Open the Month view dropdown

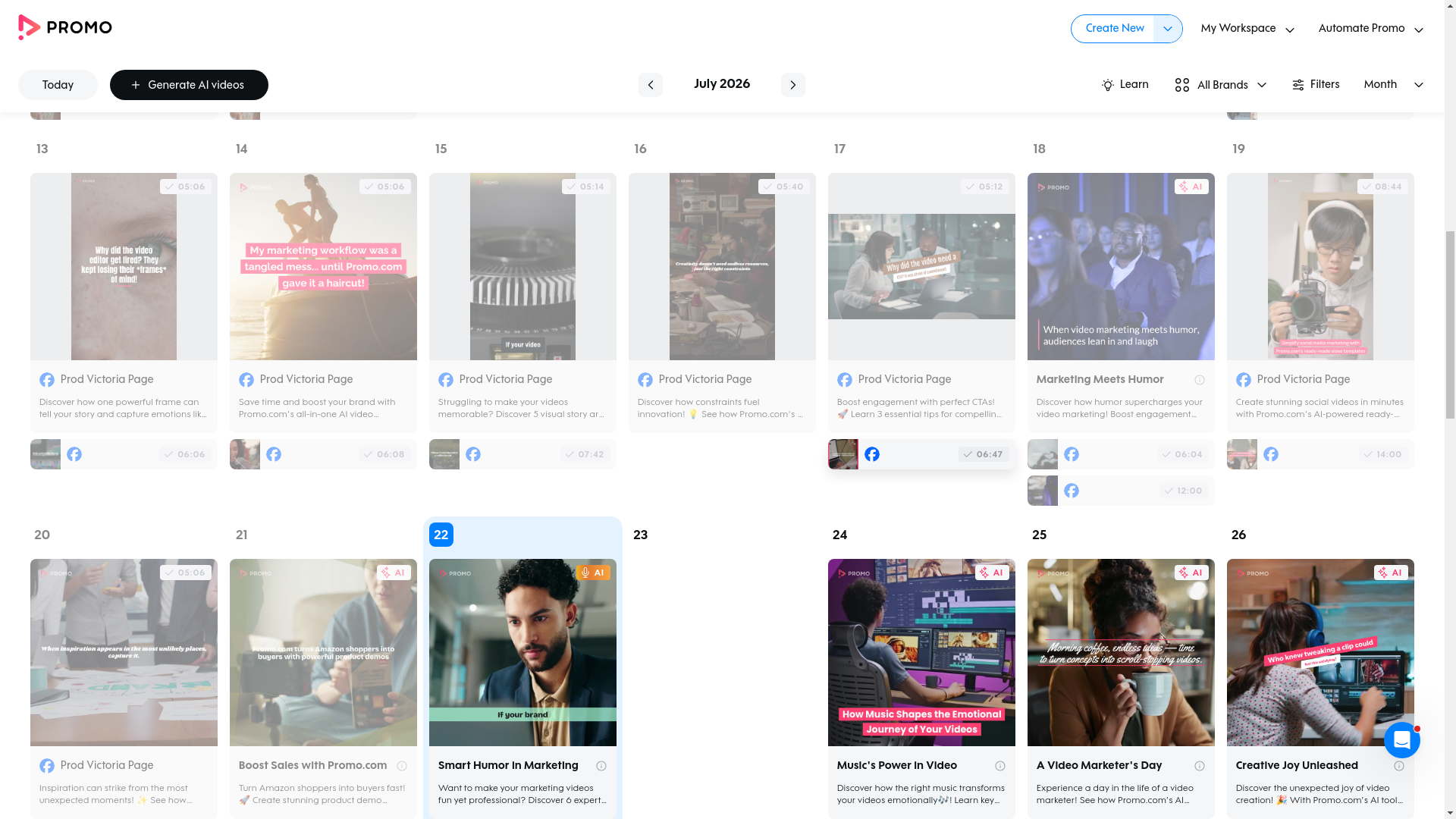click(x=1393, y=85)
